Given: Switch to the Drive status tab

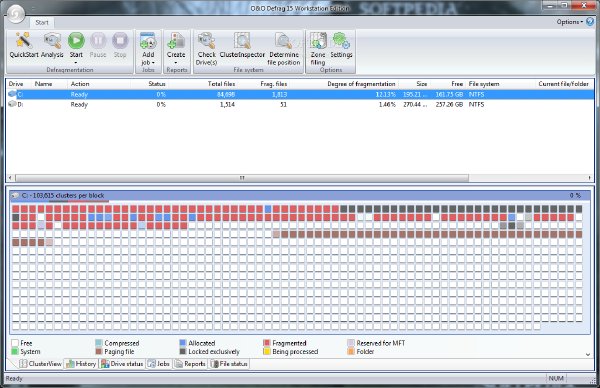Looking at the screenshot, I should [122, 364].
